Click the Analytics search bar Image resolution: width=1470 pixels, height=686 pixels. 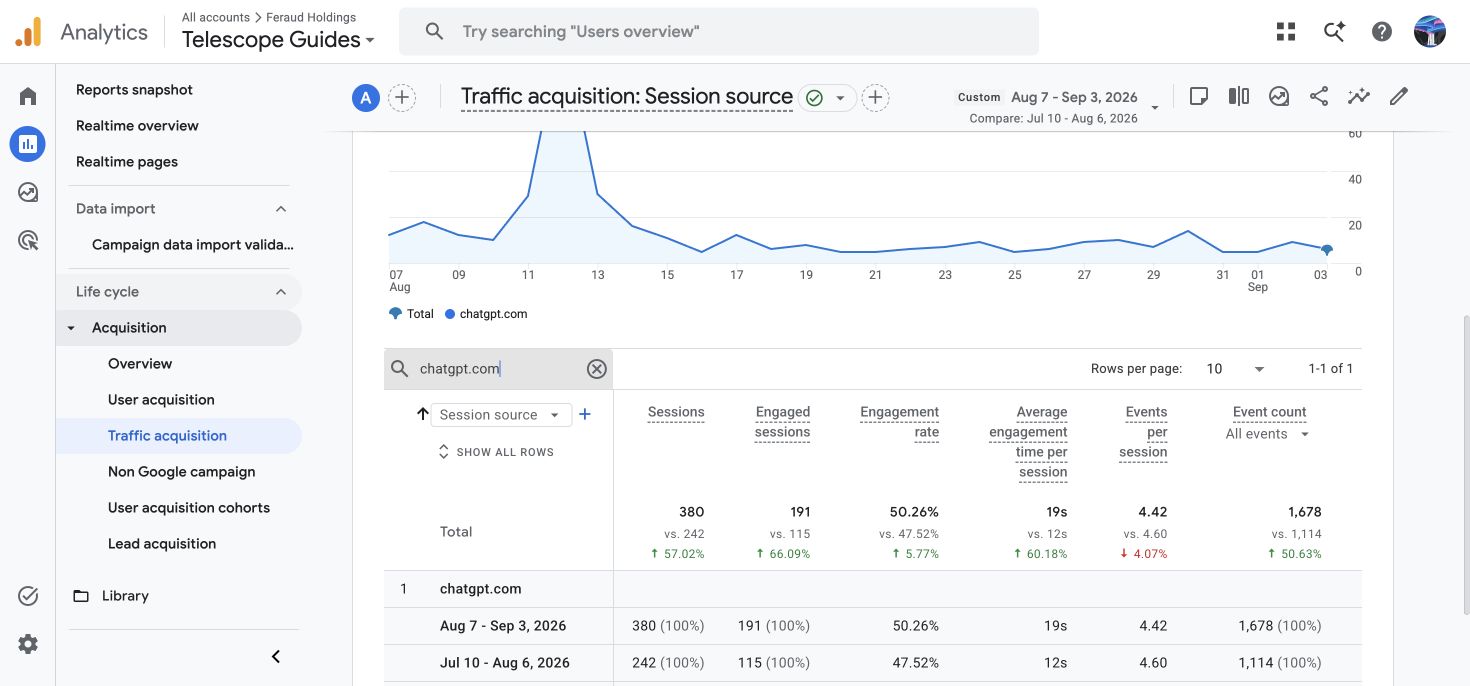(x=718, y=32)
